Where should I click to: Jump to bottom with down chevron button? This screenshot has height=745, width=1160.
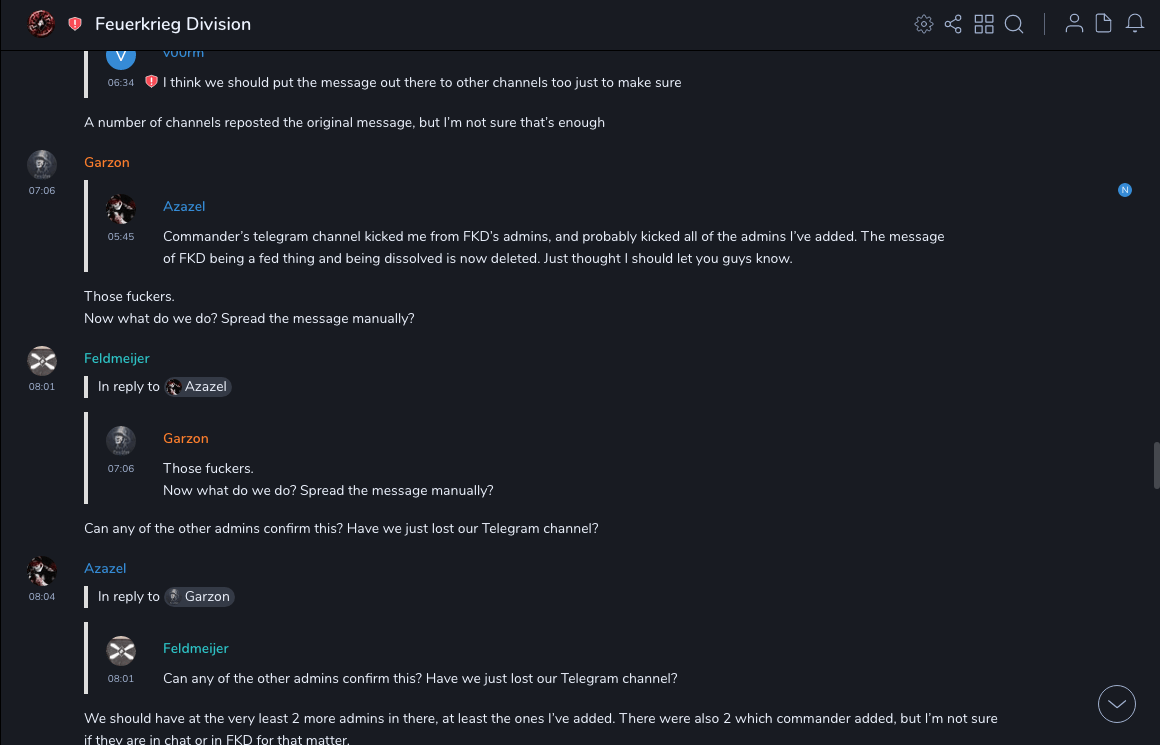(x=1117, y=704)
